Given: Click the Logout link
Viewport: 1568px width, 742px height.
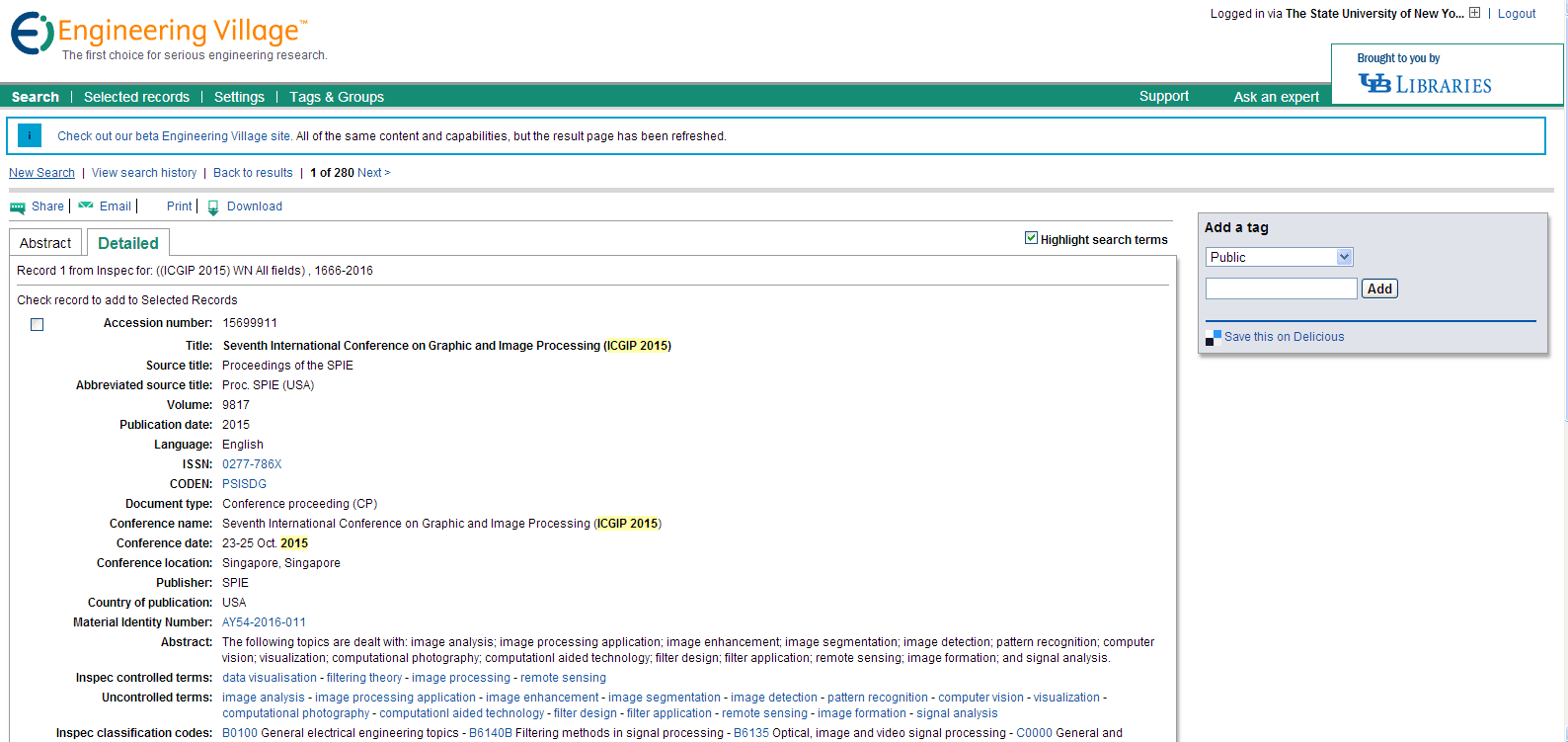Looking at the screenshot, I should coord(1516,14).
